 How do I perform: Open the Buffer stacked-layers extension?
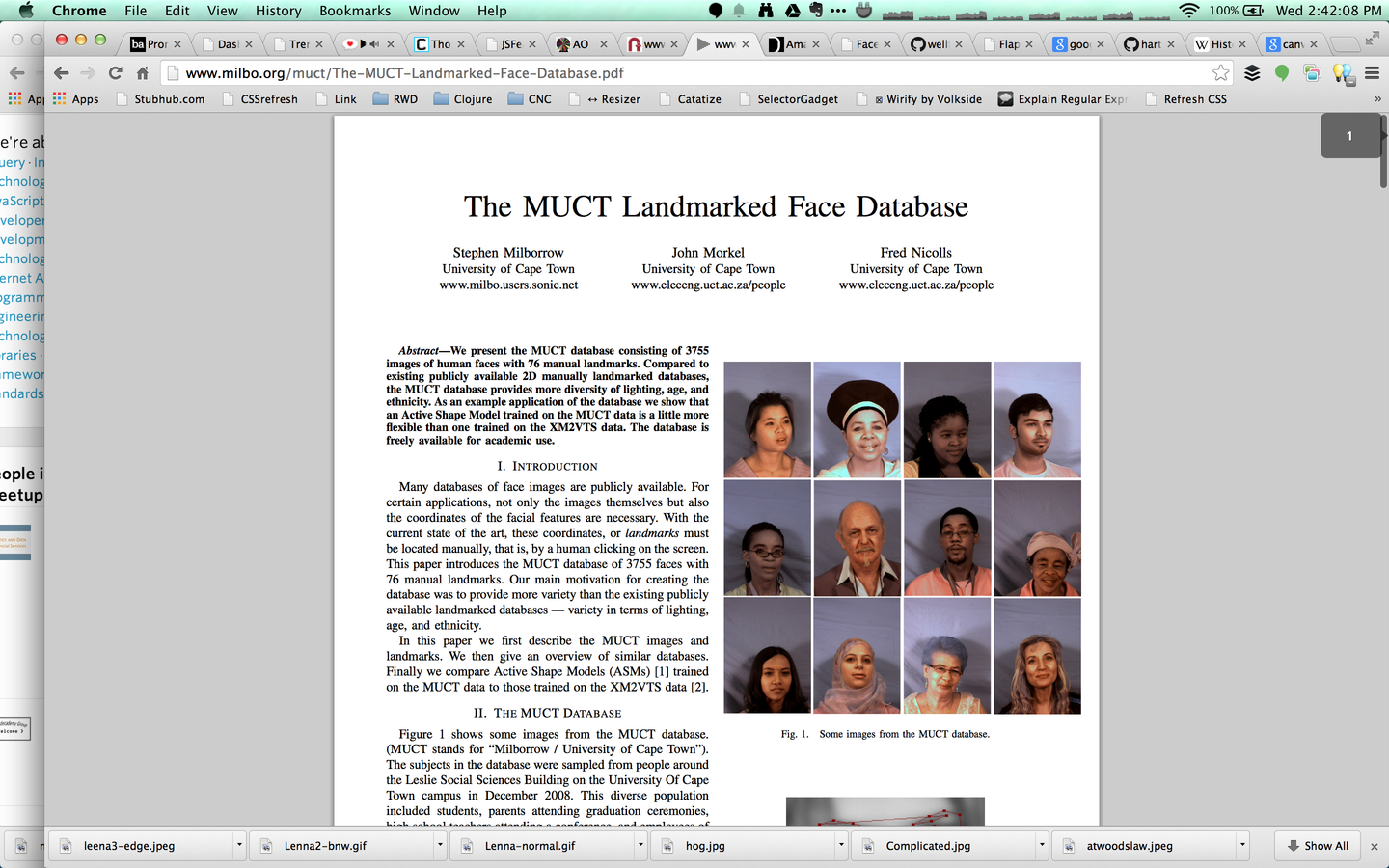coord(1252,73)
